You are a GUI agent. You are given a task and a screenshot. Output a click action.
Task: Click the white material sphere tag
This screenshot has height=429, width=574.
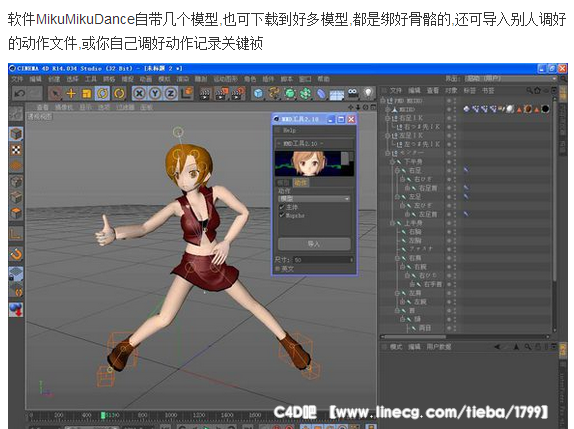(x=510, y=109)
